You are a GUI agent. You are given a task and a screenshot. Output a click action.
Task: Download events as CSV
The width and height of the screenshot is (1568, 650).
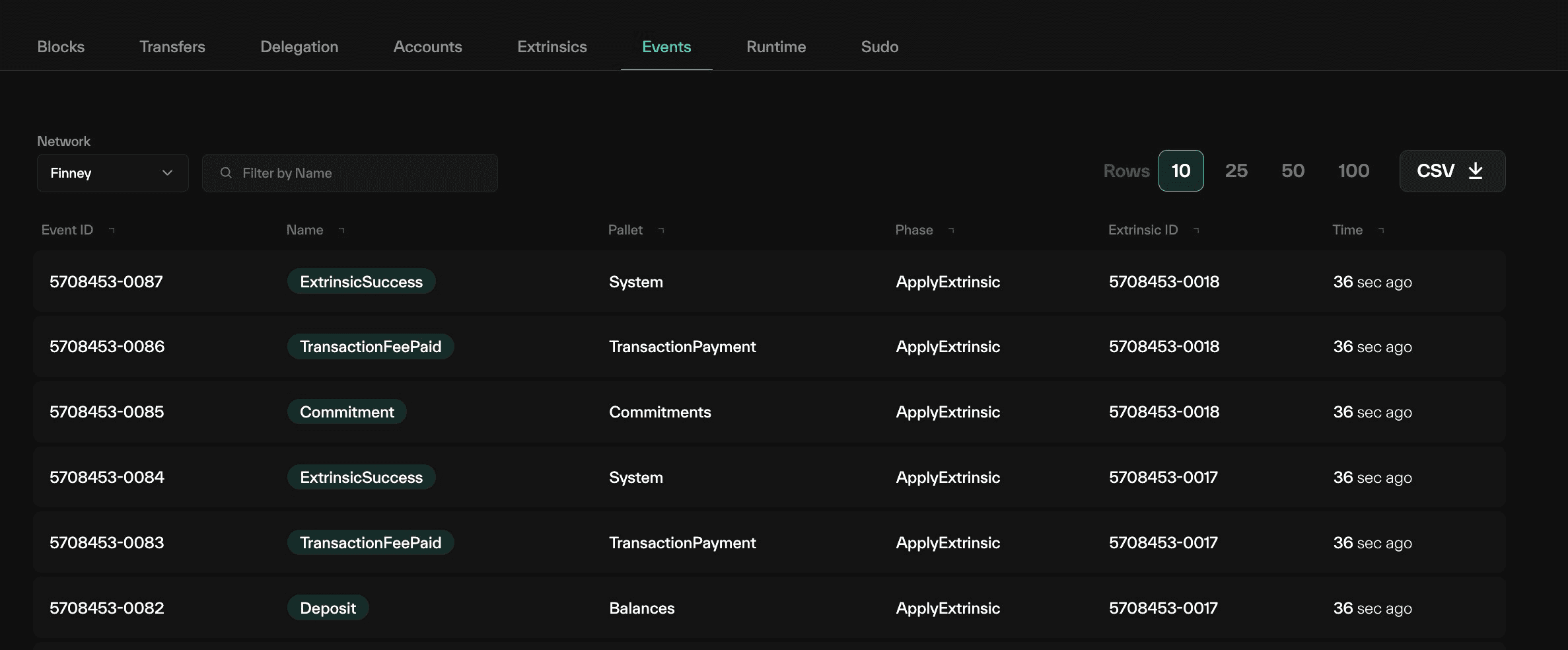[1452, 171]
